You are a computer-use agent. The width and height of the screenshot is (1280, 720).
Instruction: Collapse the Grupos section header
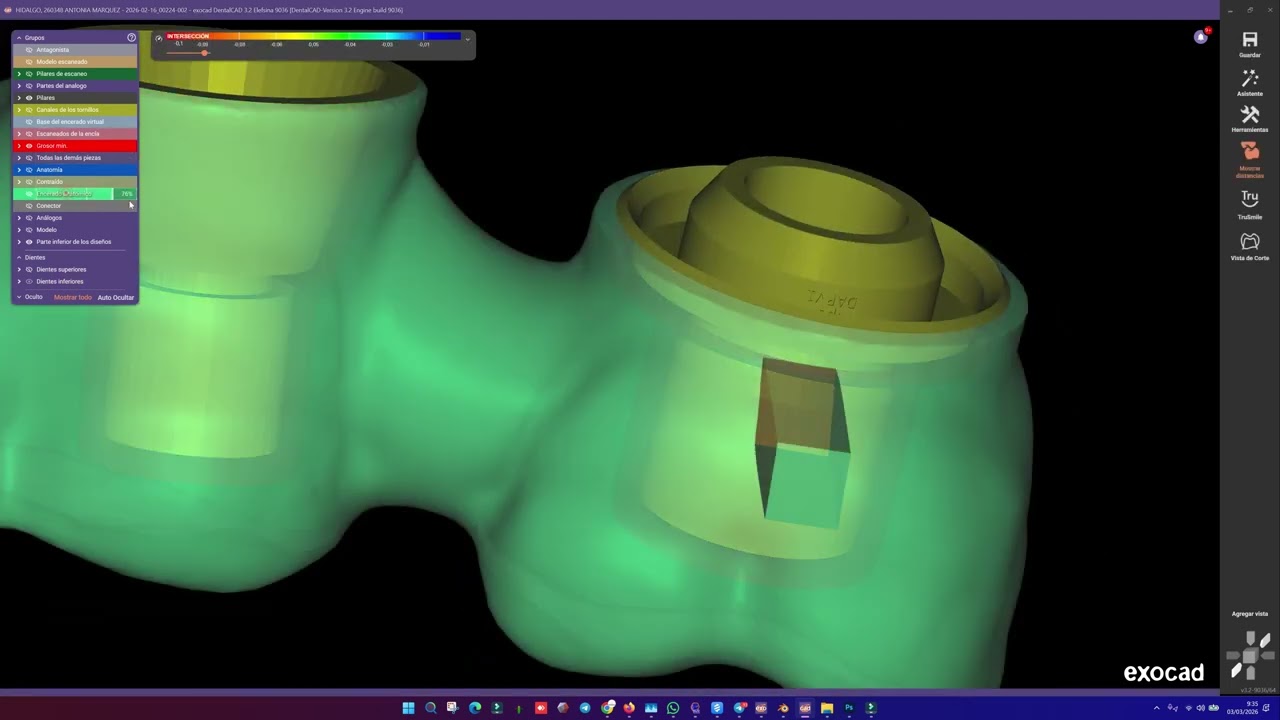coord(19,38)
